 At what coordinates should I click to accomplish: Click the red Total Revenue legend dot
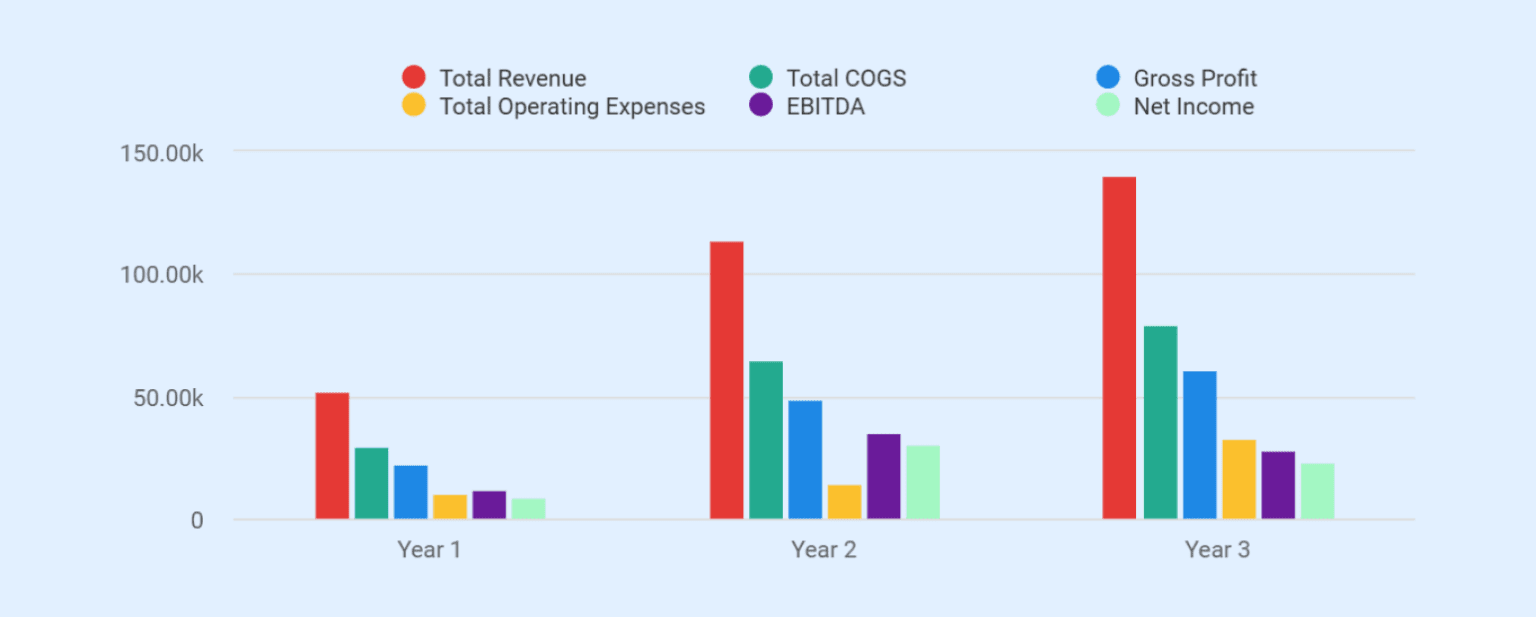414,77
